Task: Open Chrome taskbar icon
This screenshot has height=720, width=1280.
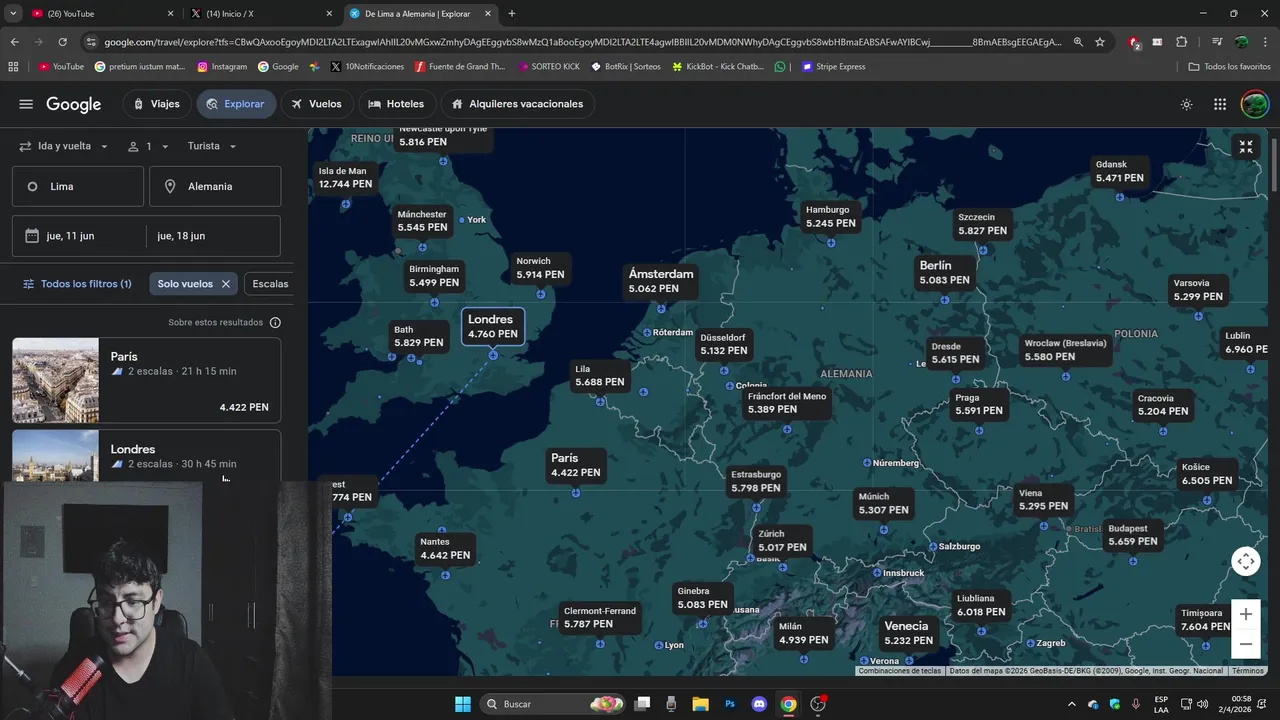Action: coord(788,704)
